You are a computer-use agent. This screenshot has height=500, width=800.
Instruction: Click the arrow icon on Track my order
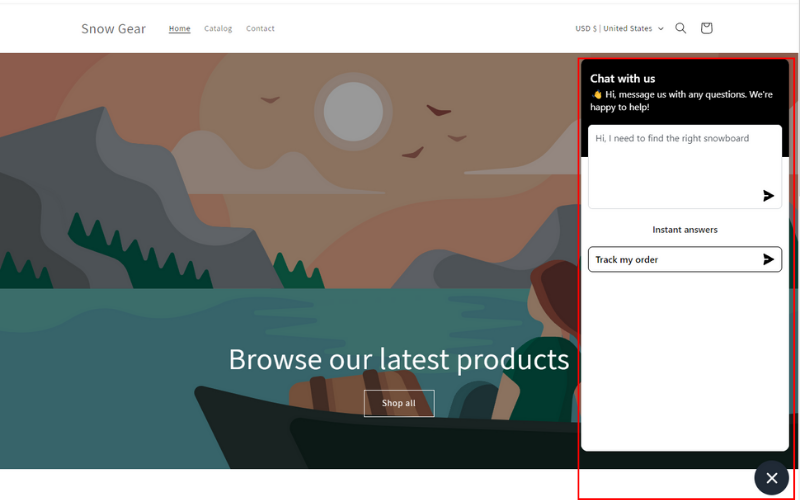768,259
